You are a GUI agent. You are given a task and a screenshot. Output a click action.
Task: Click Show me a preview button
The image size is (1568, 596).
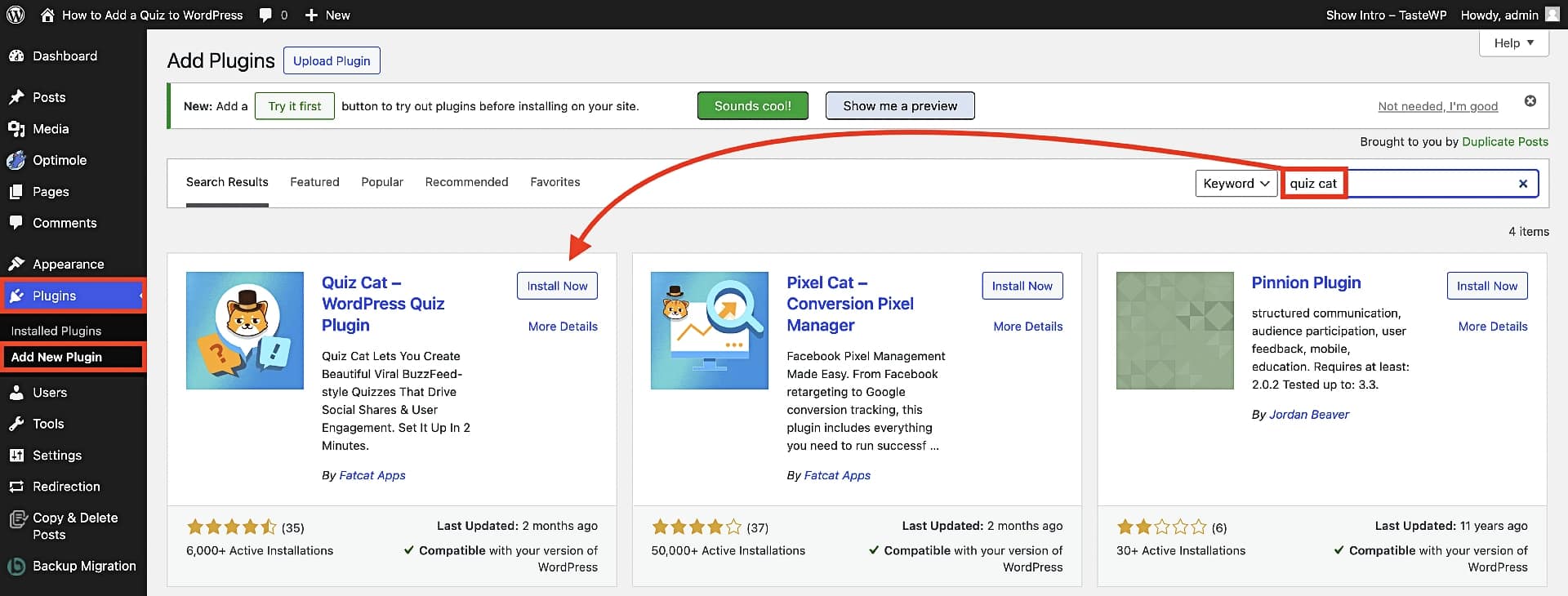point(900,105)
